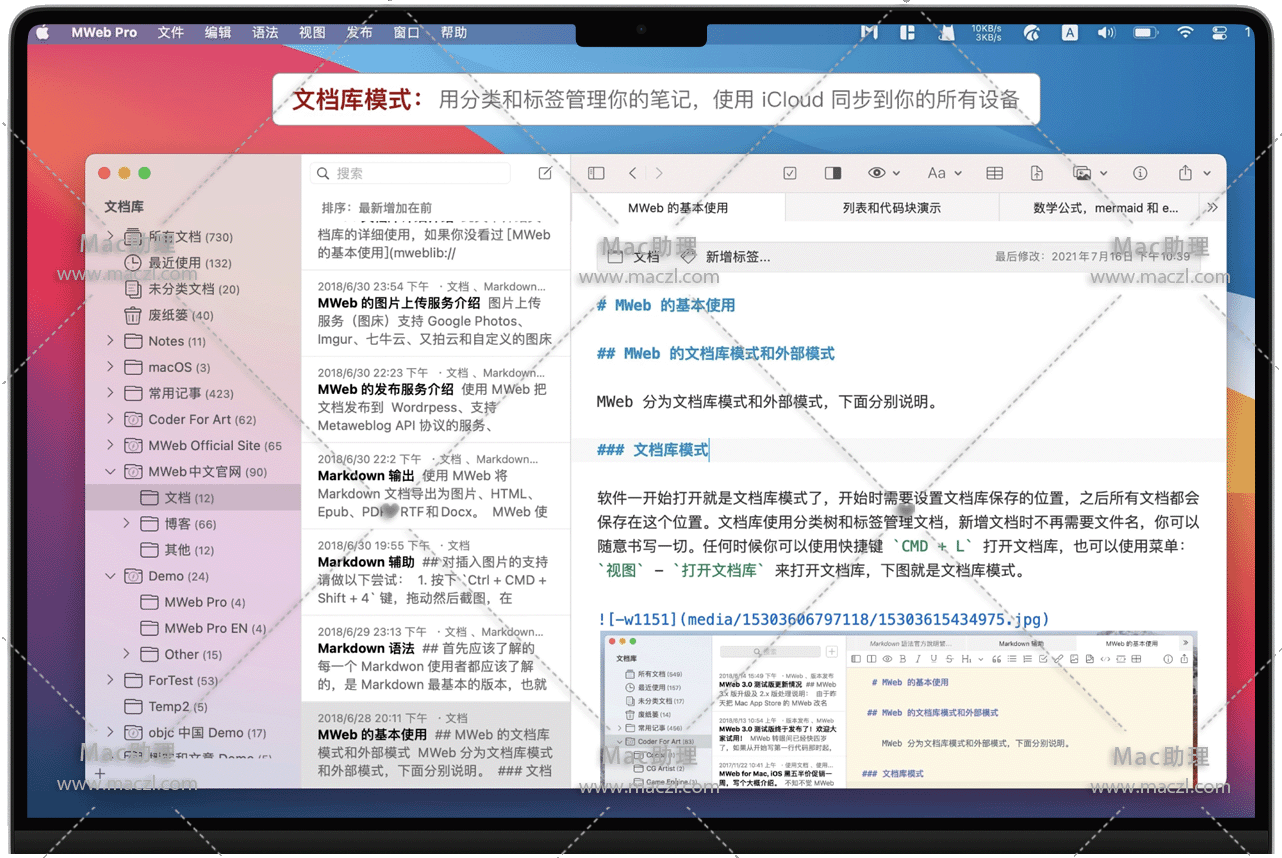Click the back navigation arrow
Image resolution: width=1282 pixels, height=858 pixels.
[633, 173]
